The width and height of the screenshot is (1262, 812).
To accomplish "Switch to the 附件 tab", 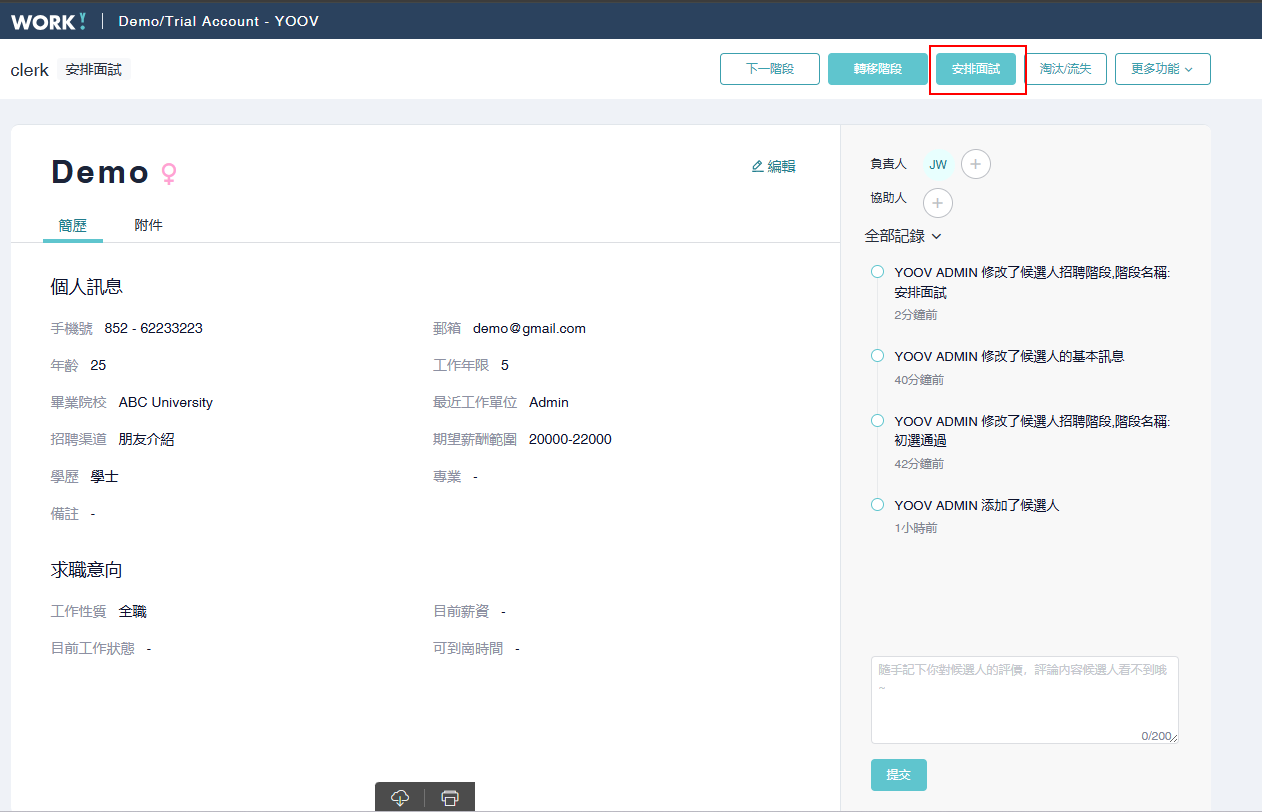I will pos(148,225).
